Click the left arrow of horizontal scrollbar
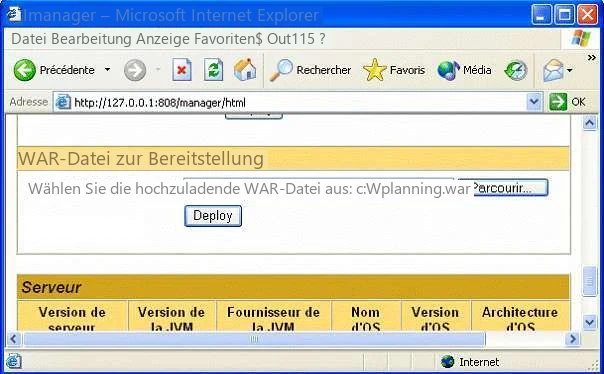This screenshot has width=604, height=374. (14, 339)
